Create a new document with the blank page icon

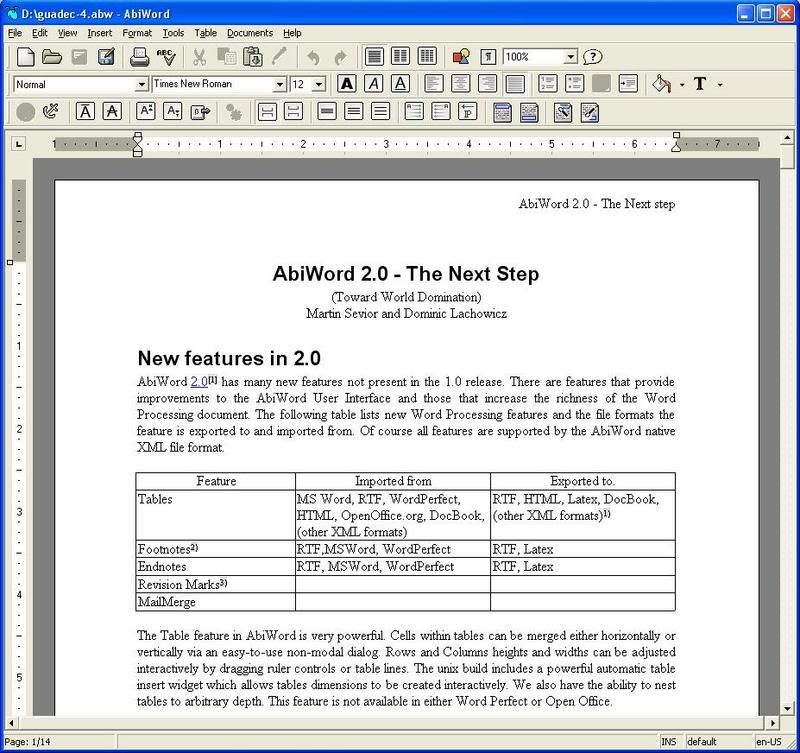25,57
